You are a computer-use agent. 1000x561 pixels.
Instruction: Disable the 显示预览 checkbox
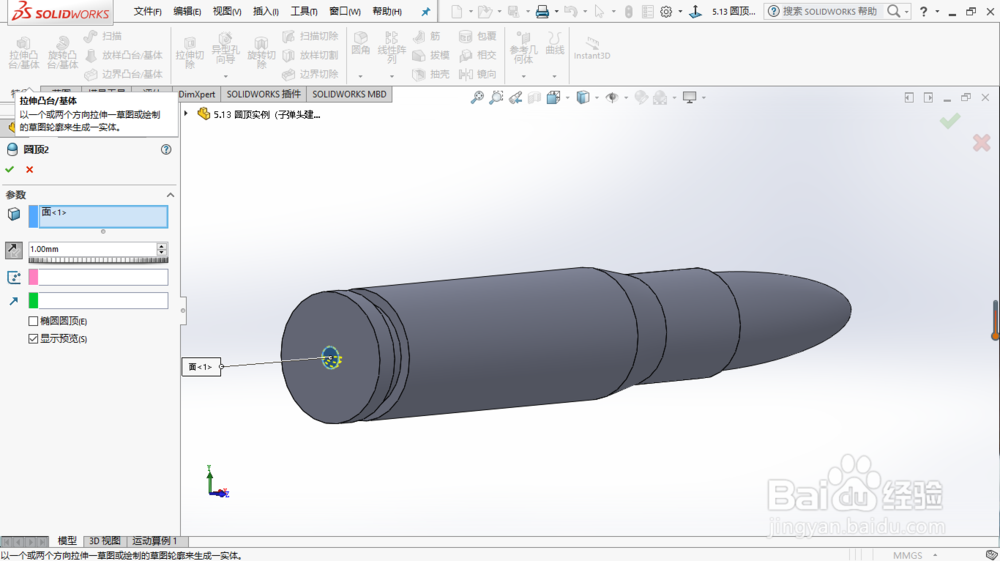pyautogui.click(x=33, y=339)
